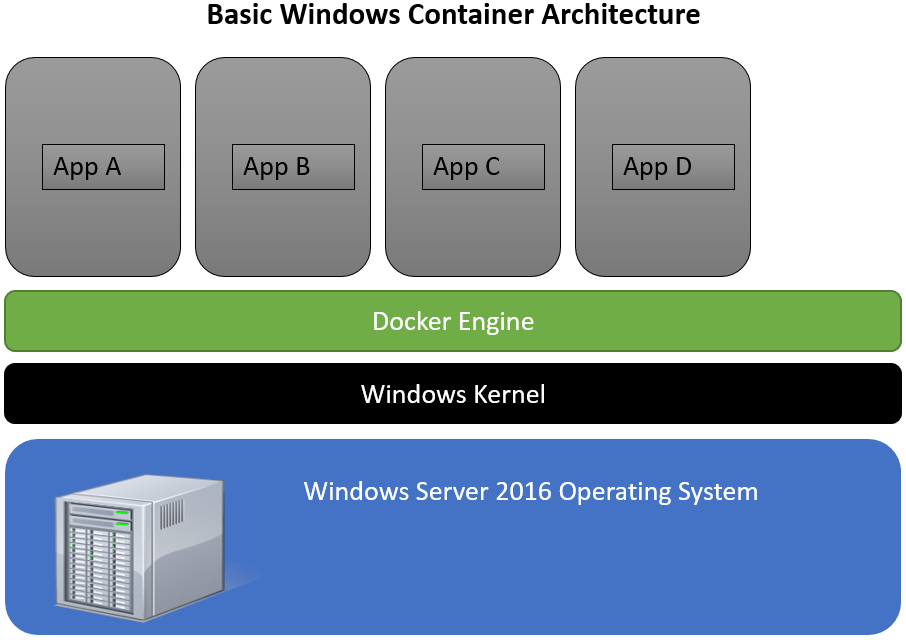Click the 'Basic Windows Container Architecture' title
This screenshot has height=640, width=906.
tap(453, 14)
